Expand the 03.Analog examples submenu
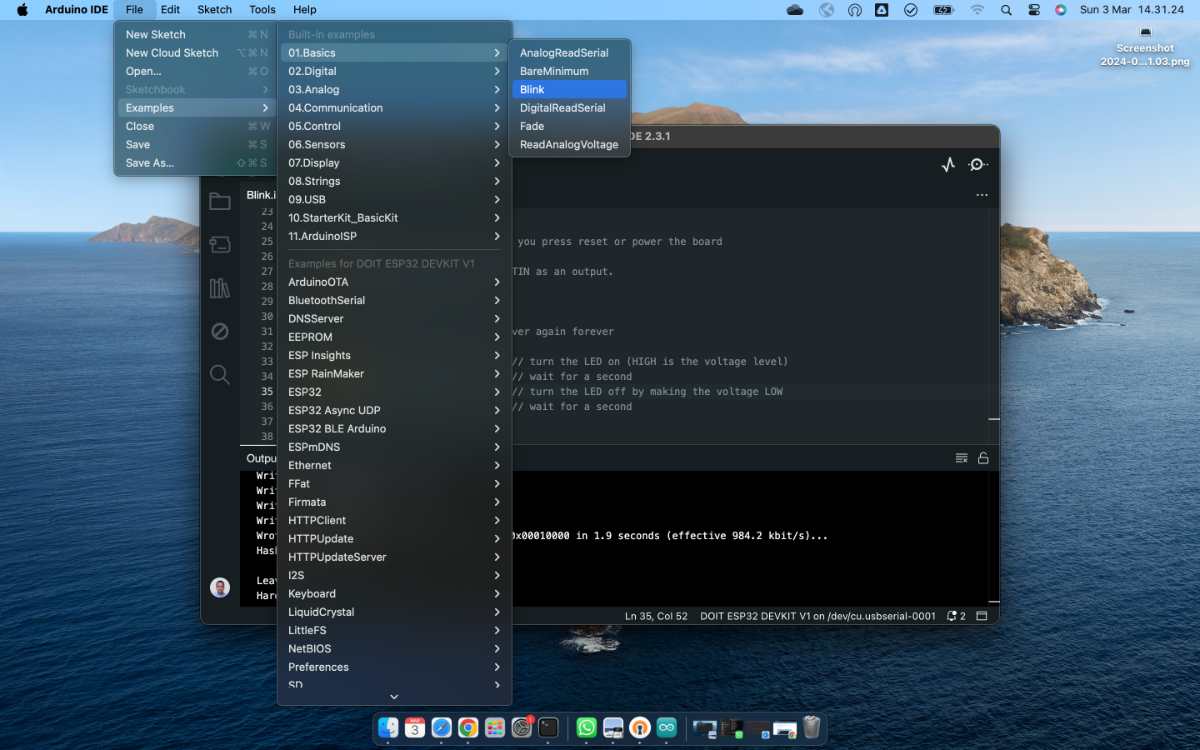The image size is (1200, 750). [x=394, y=89]
